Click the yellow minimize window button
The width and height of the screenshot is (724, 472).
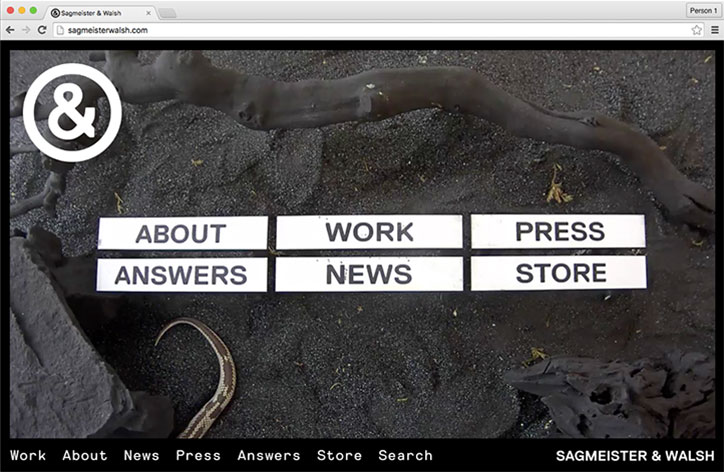pos(22,10)
